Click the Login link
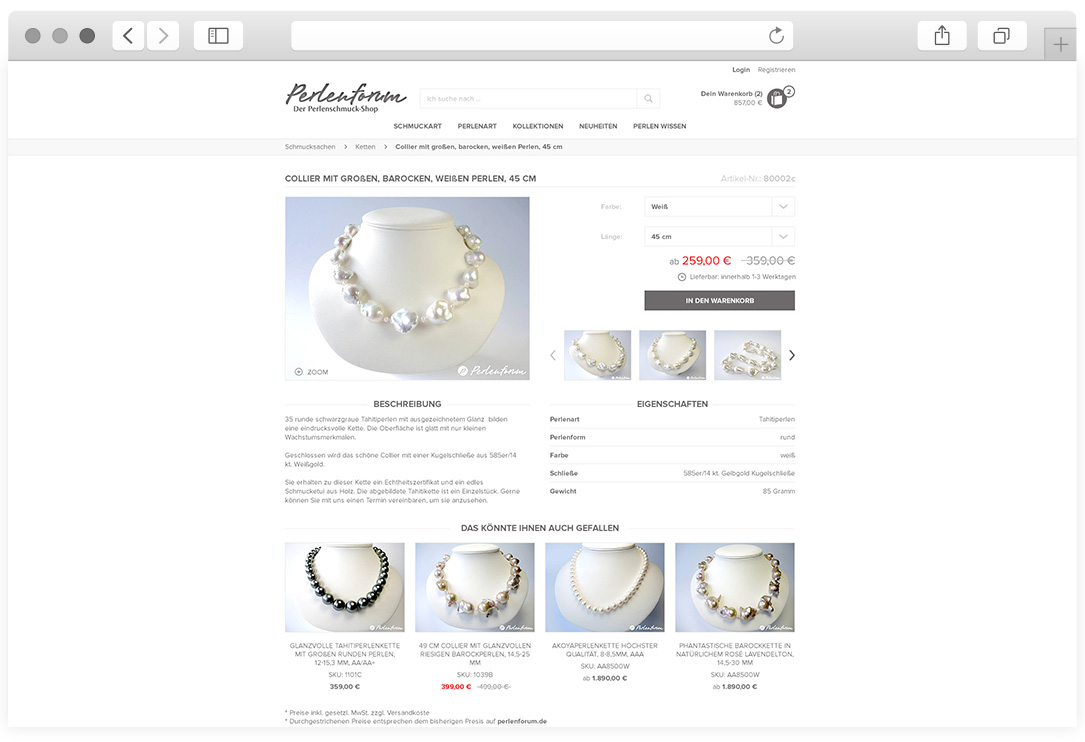Image resolution: width=1085 pixels, height=742 pixels. 741,70
